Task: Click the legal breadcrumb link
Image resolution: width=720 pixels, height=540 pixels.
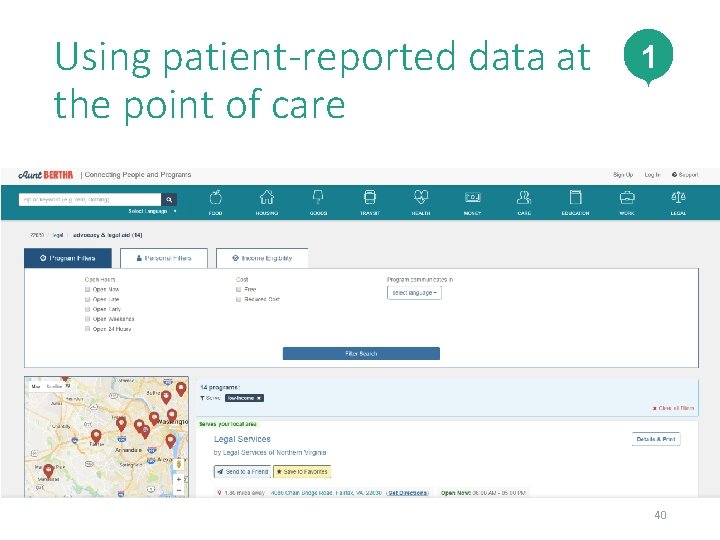Action: pyautogui.click(x=58, y=235)
